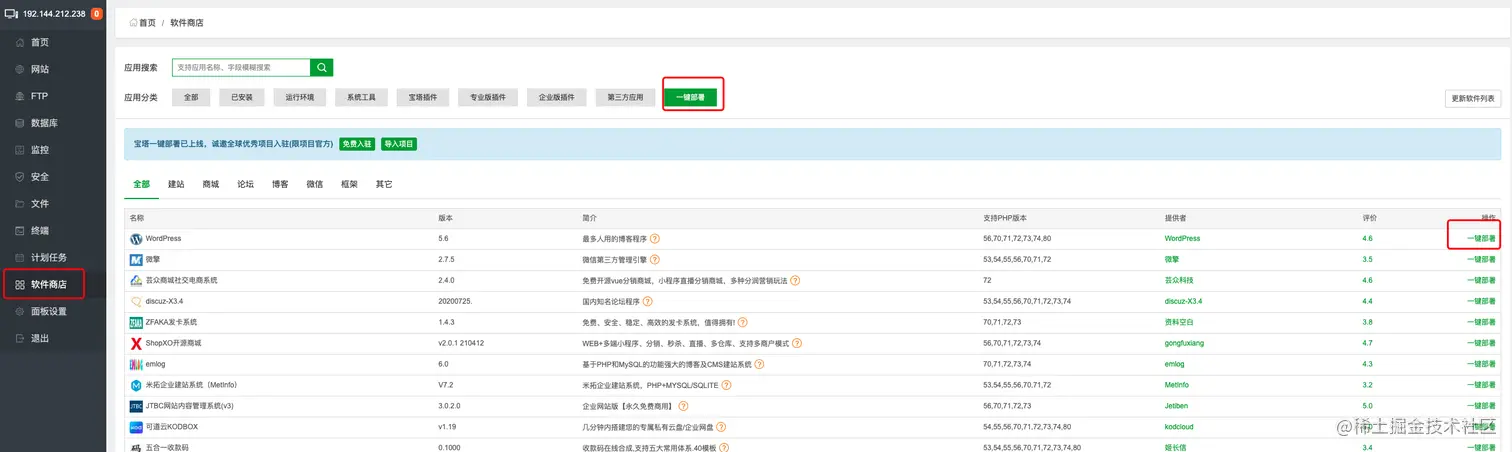Screen dimensions: 1512x452
Task: Open help icon beside 最多人用的博客程序
Action: click(x=655, y=239)
